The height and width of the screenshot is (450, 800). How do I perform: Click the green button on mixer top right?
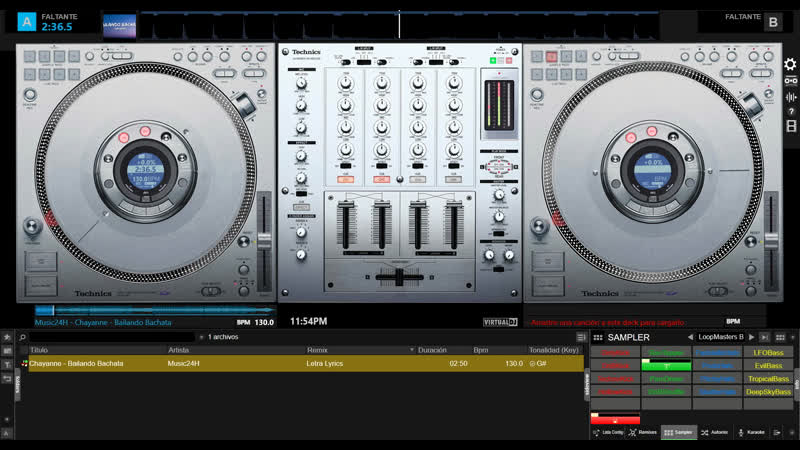tap(493, 60)
